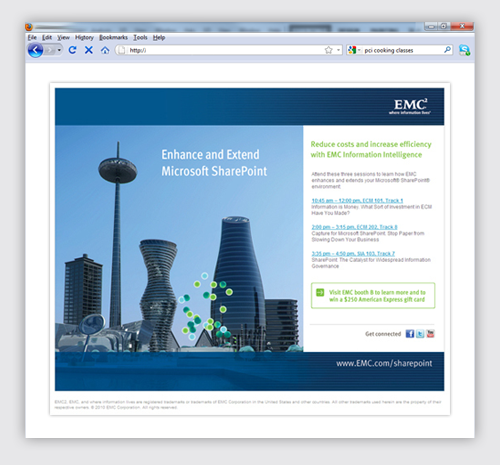Open the View menu
Viewport: 500px width, 465px height.
63,37
